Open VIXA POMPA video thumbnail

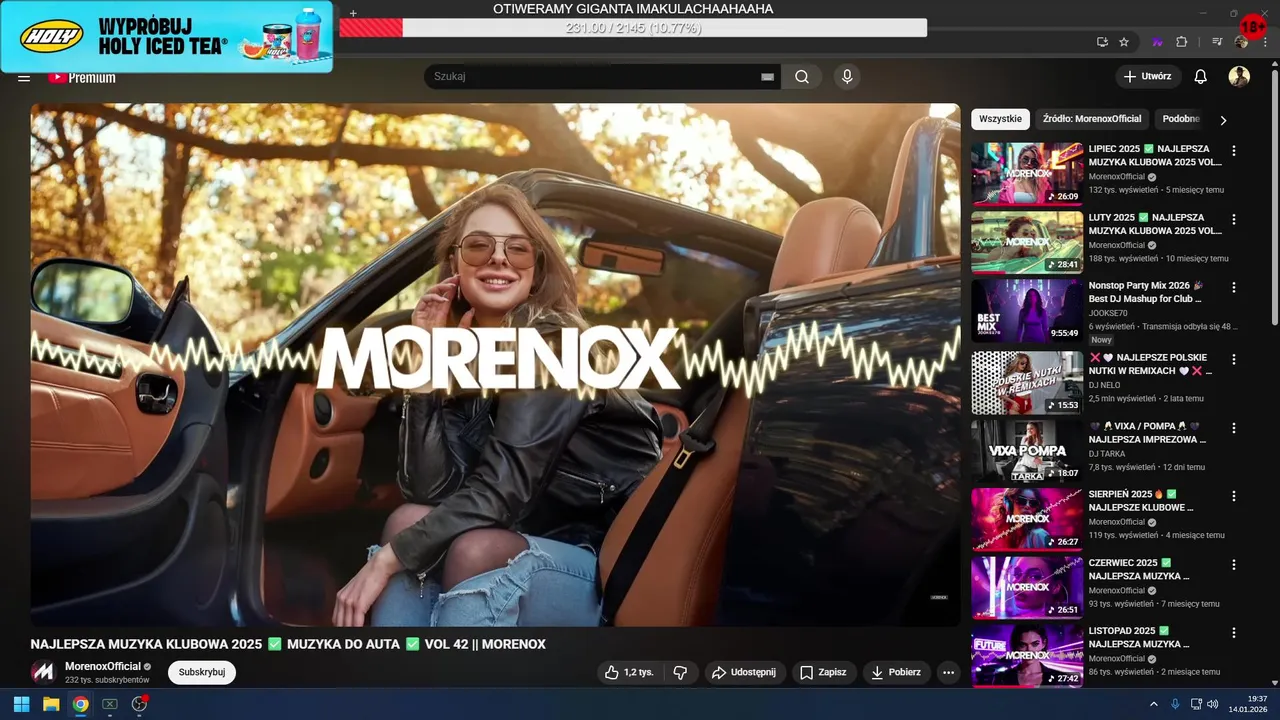pyautogui.click(x=1027, y=451)
